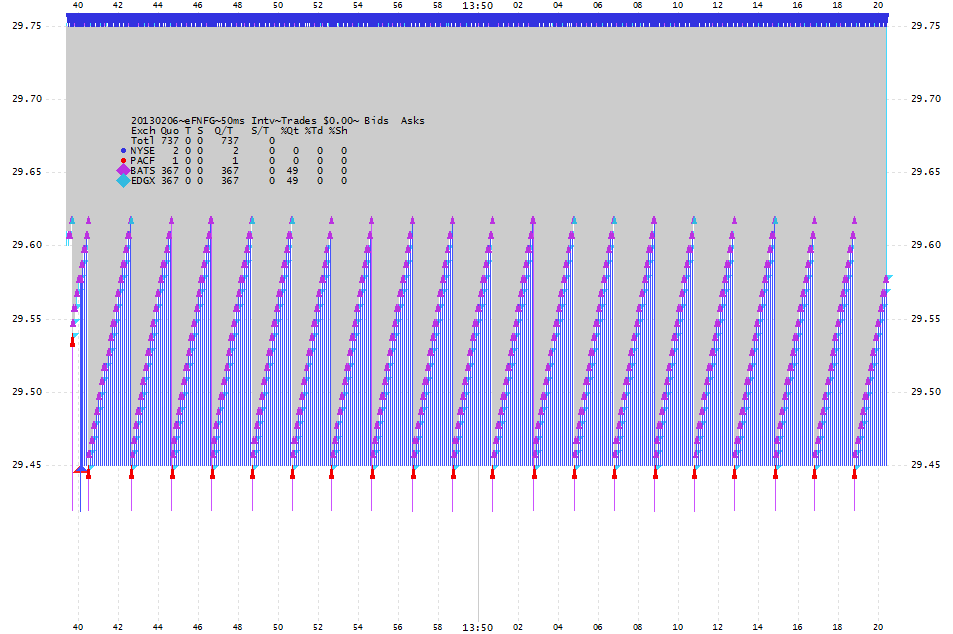Click the '29.75' label on the left price axis
The width and height of the screenshot is (953, 634).
point(27,26)
